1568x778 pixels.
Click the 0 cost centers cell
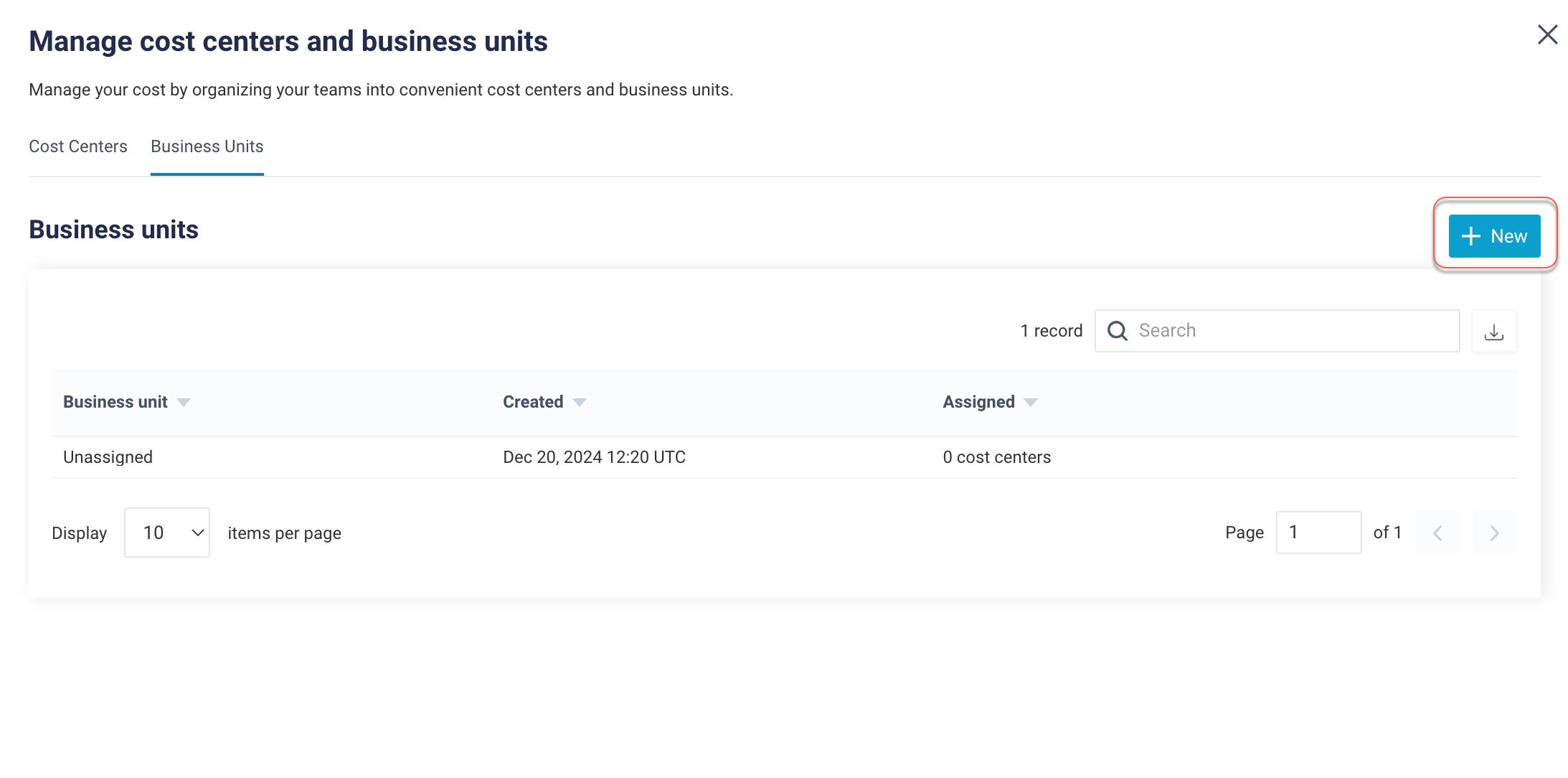click(996, 457)
